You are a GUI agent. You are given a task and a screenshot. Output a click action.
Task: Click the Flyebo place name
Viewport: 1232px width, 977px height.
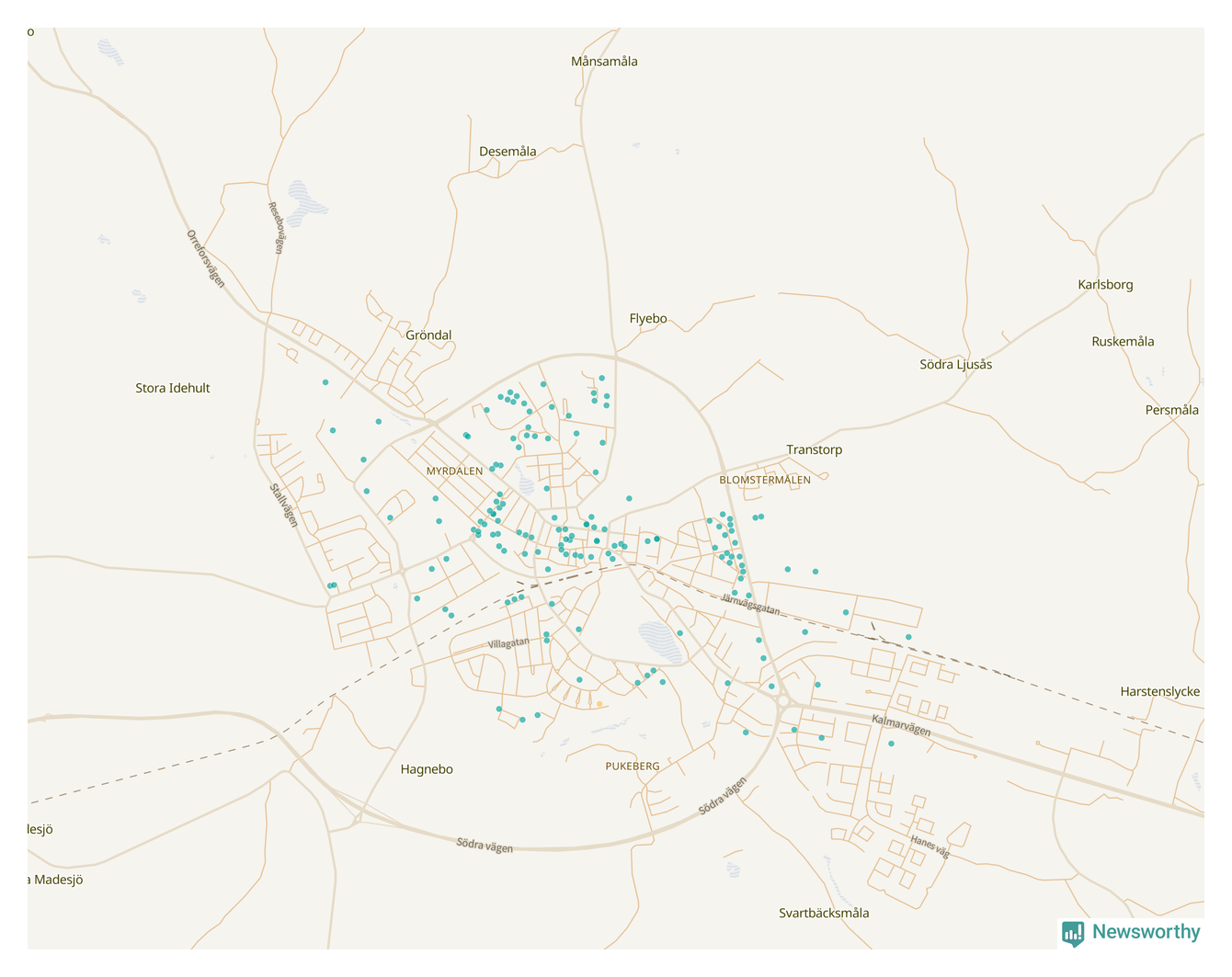coord(648,319)
